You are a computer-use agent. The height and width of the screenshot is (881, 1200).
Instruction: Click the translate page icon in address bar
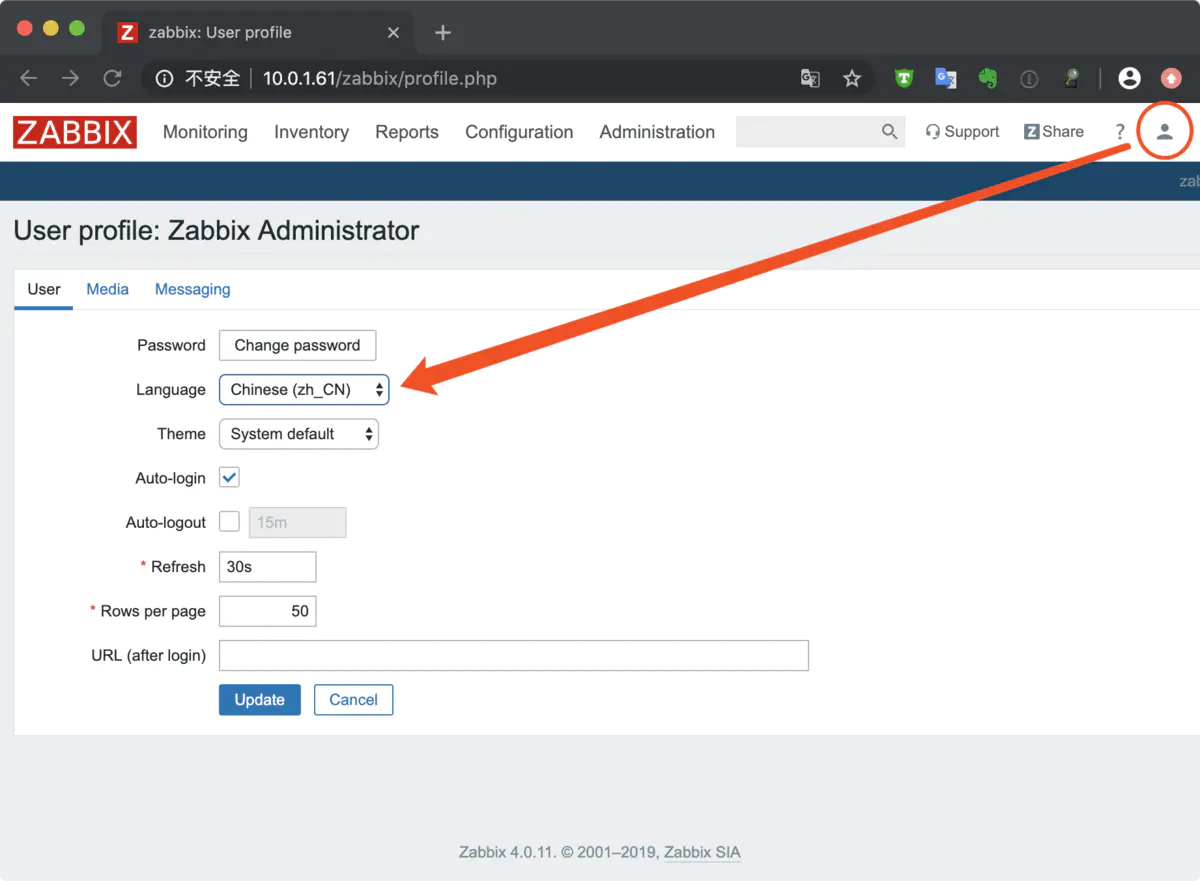(810, 78)
